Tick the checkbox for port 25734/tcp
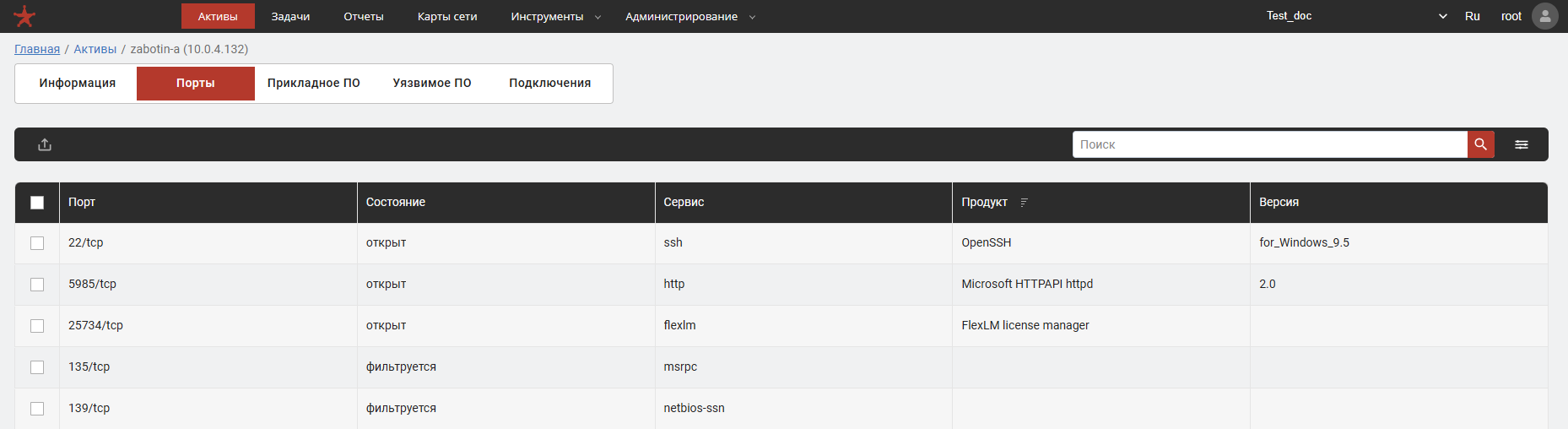 (x=37, y=326)
